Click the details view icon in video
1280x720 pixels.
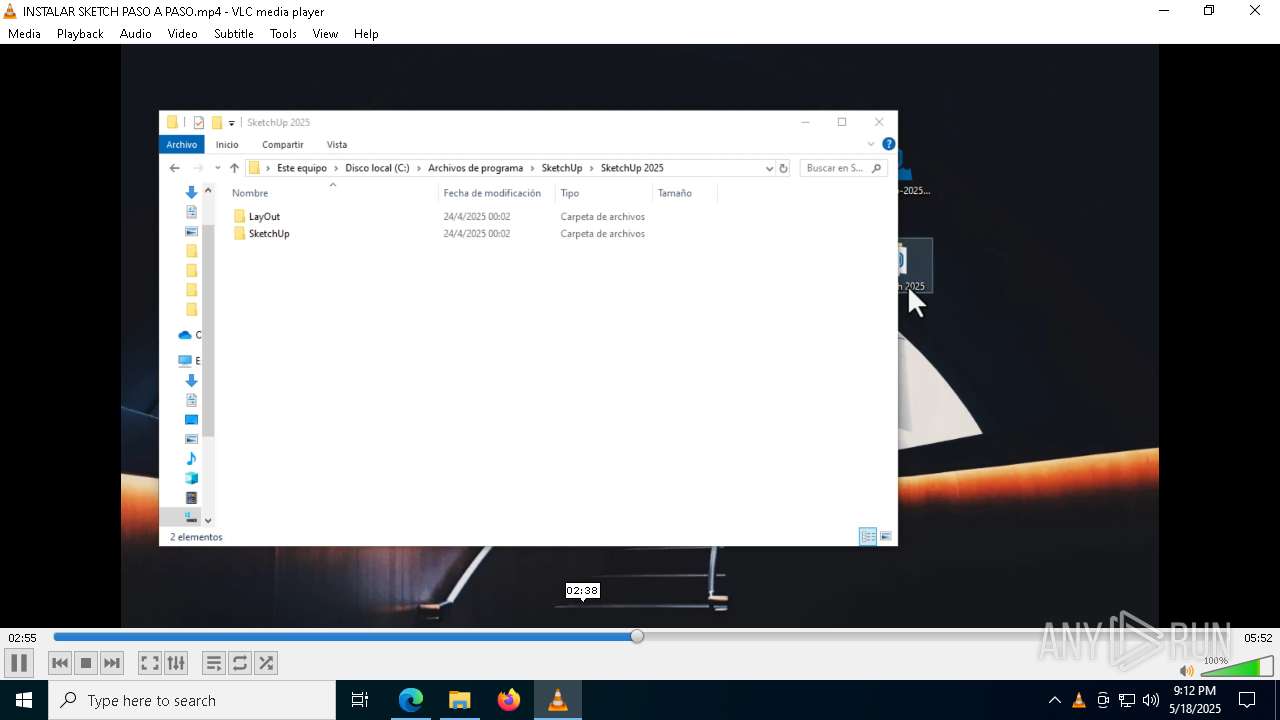click(867, 537)
